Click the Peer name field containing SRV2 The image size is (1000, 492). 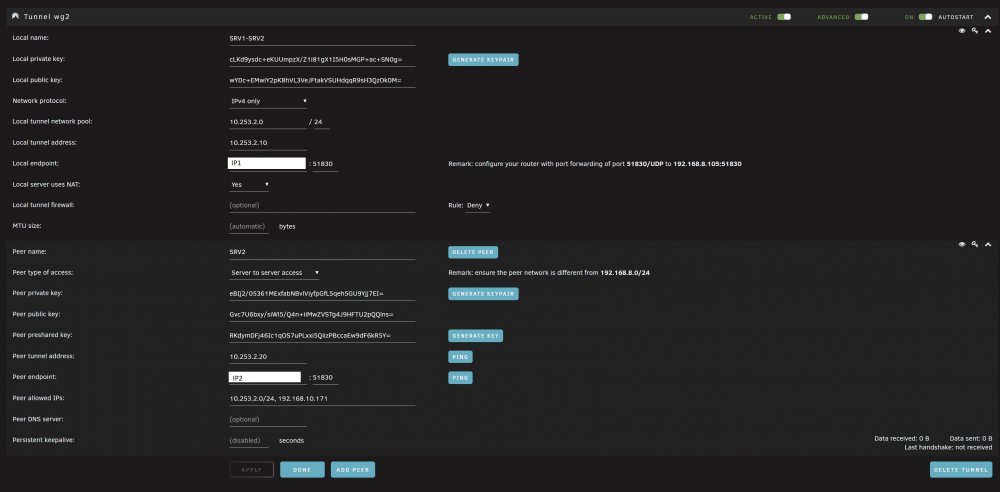click(323, 252)
